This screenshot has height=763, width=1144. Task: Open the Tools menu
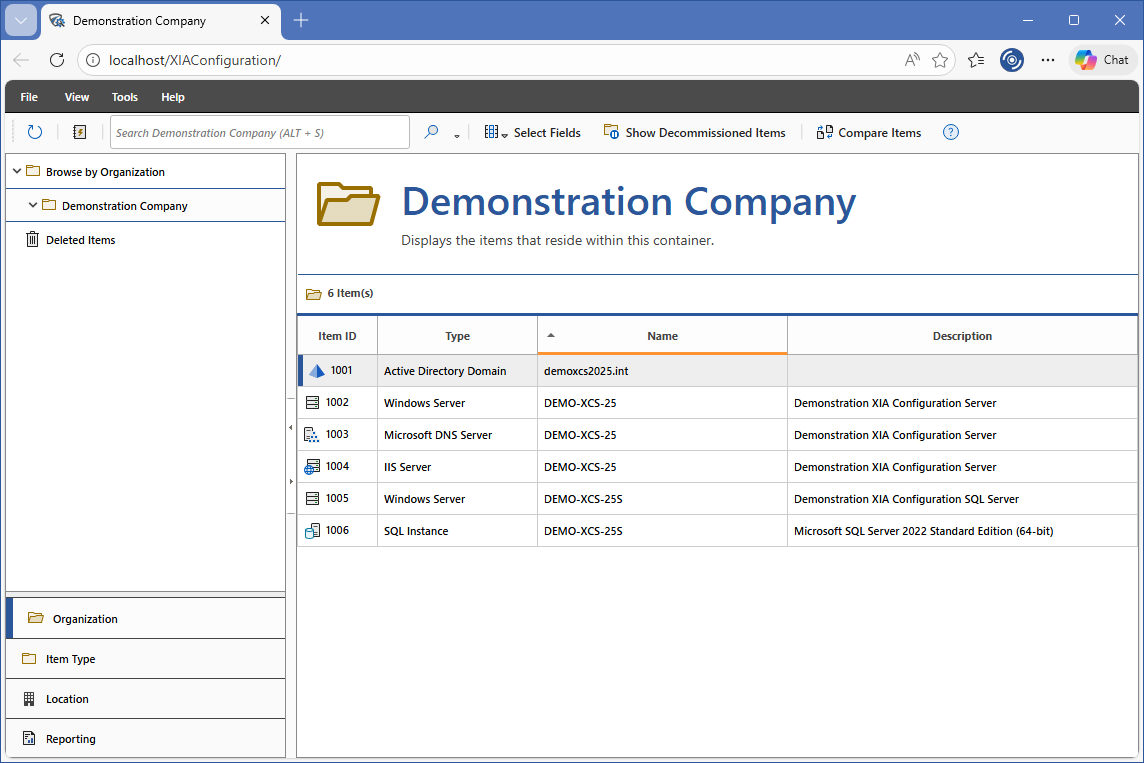click(125, 97)
